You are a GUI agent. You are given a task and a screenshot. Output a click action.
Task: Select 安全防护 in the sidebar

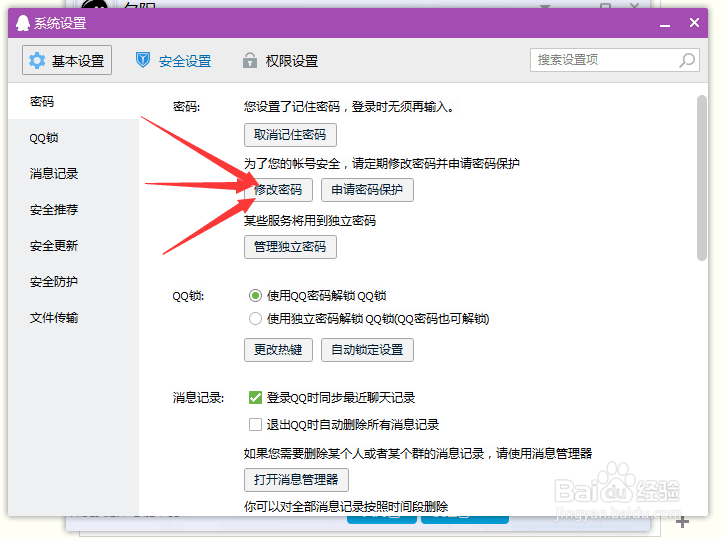click(74, 281)
